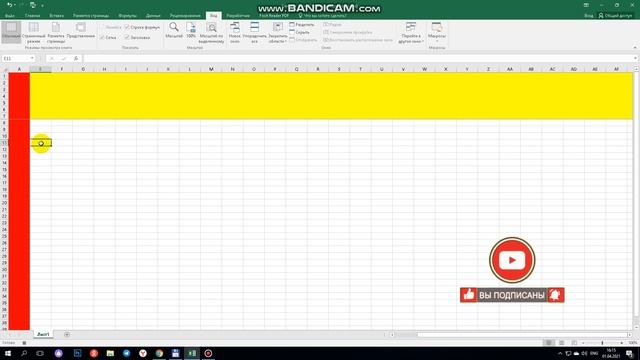Expand Freeze Panes (Закрепить области) dropdown
The width and height of the screenshot is (640, 360).
click(x=278, y=33)
